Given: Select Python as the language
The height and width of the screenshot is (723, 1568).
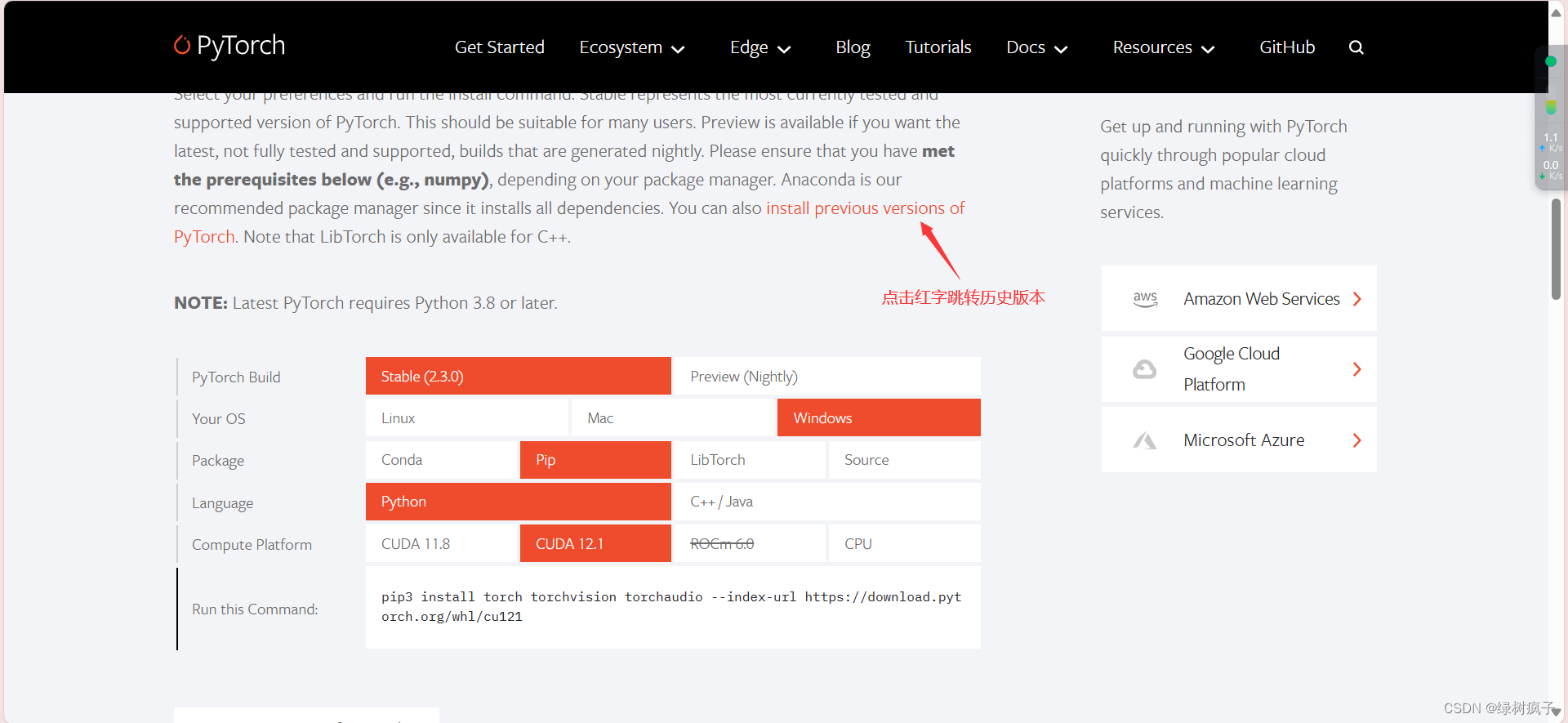Looking at the screenshot, I should tap(519, 502).
